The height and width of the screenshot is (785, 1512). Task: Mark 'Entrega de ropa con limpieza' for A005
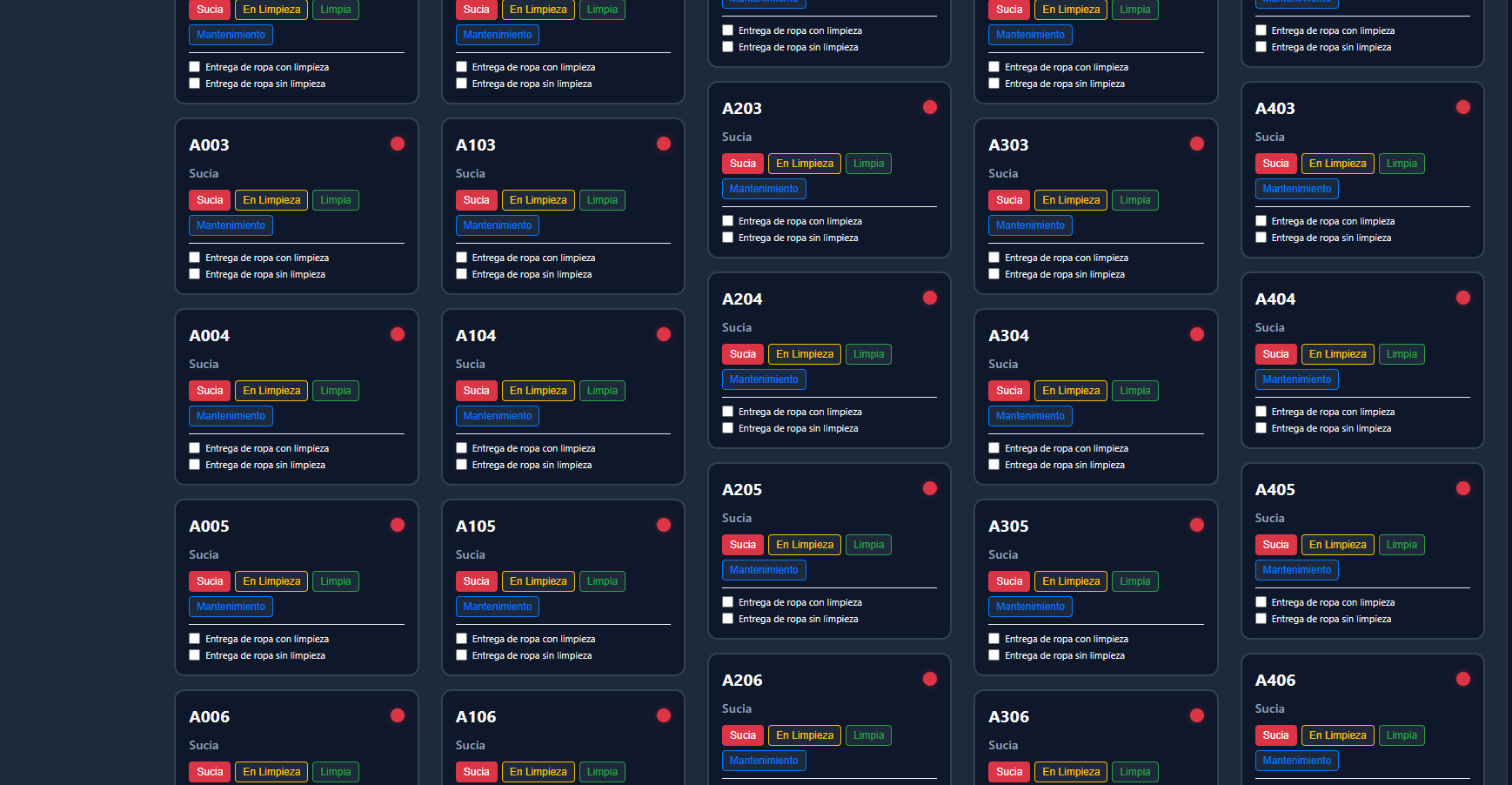(195, 639)
